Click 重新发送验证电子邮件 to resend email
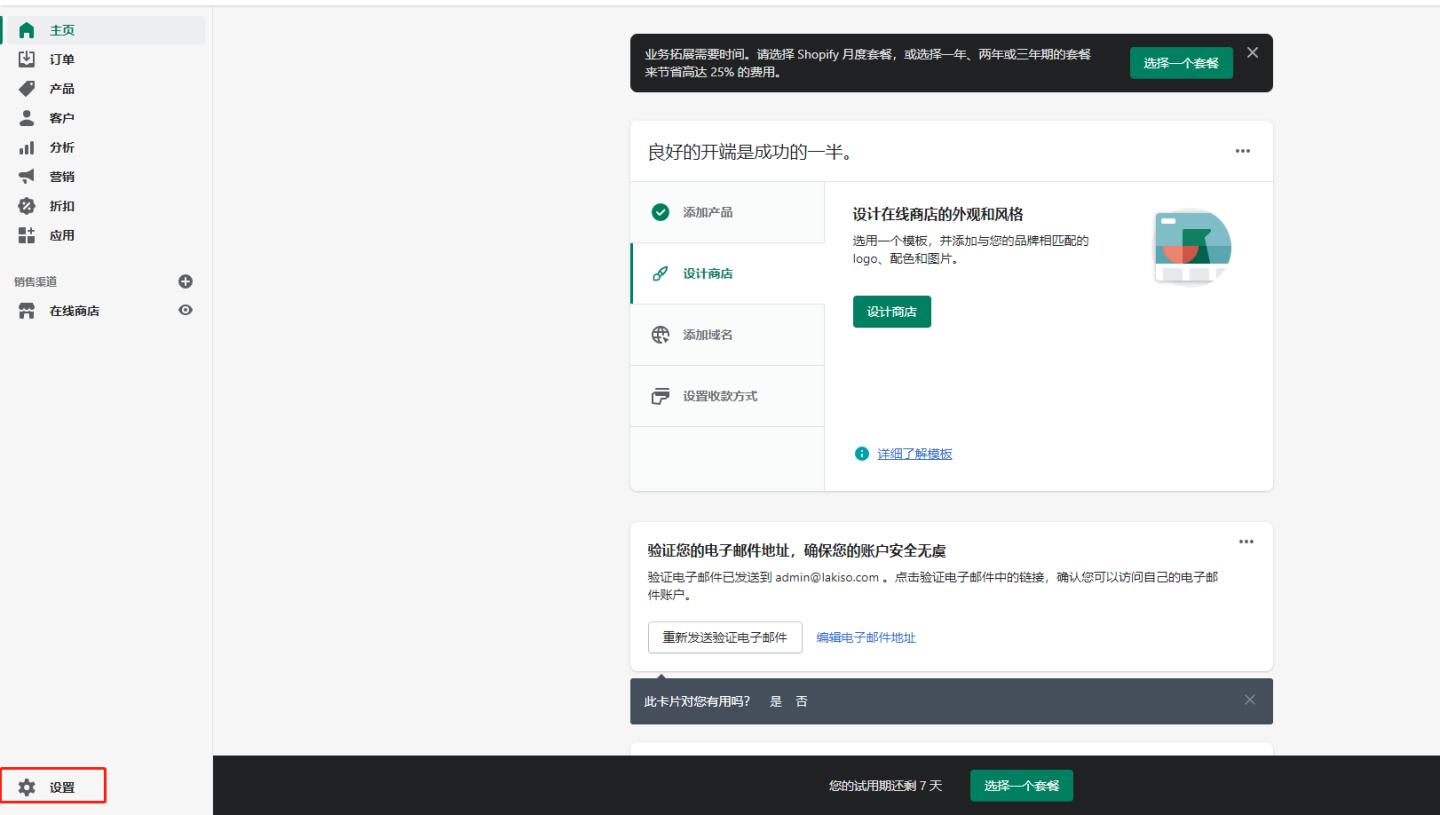This screenshot has width=1440, height=815. tap(724, 637)
